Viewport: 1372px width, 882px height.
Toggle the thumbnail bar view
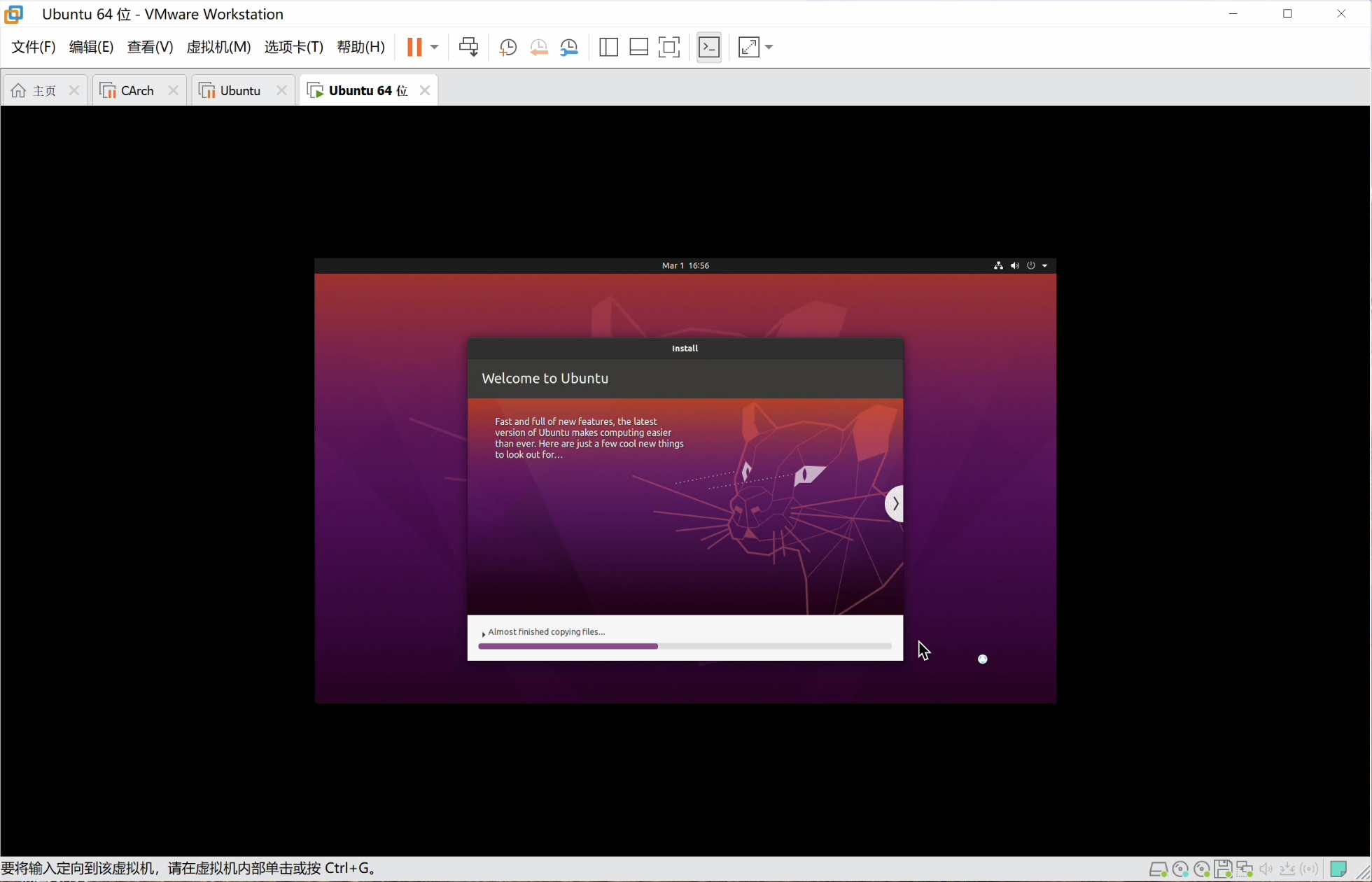click(639, 47)
